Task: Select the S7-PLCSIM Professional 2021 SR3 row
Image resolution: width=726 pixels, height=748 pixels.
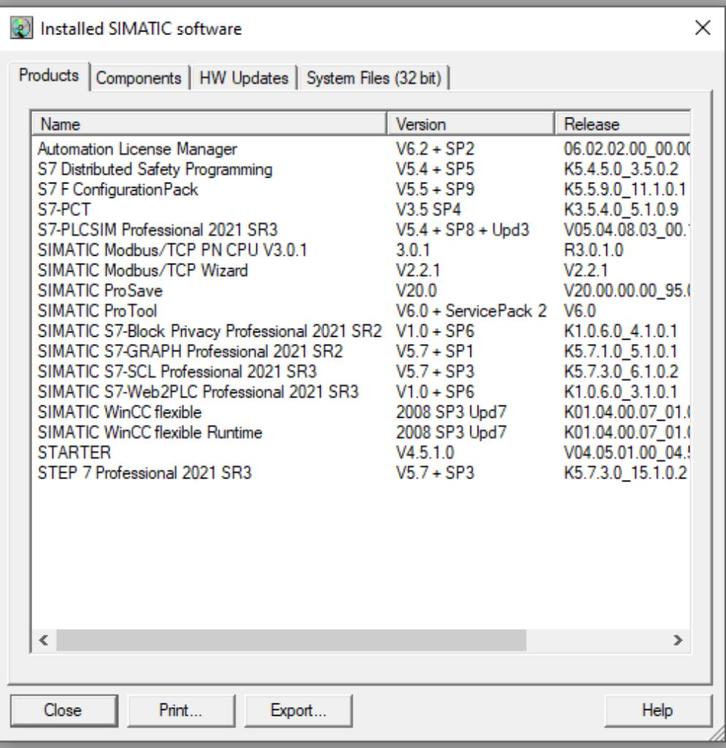Action: click(157, 230)
